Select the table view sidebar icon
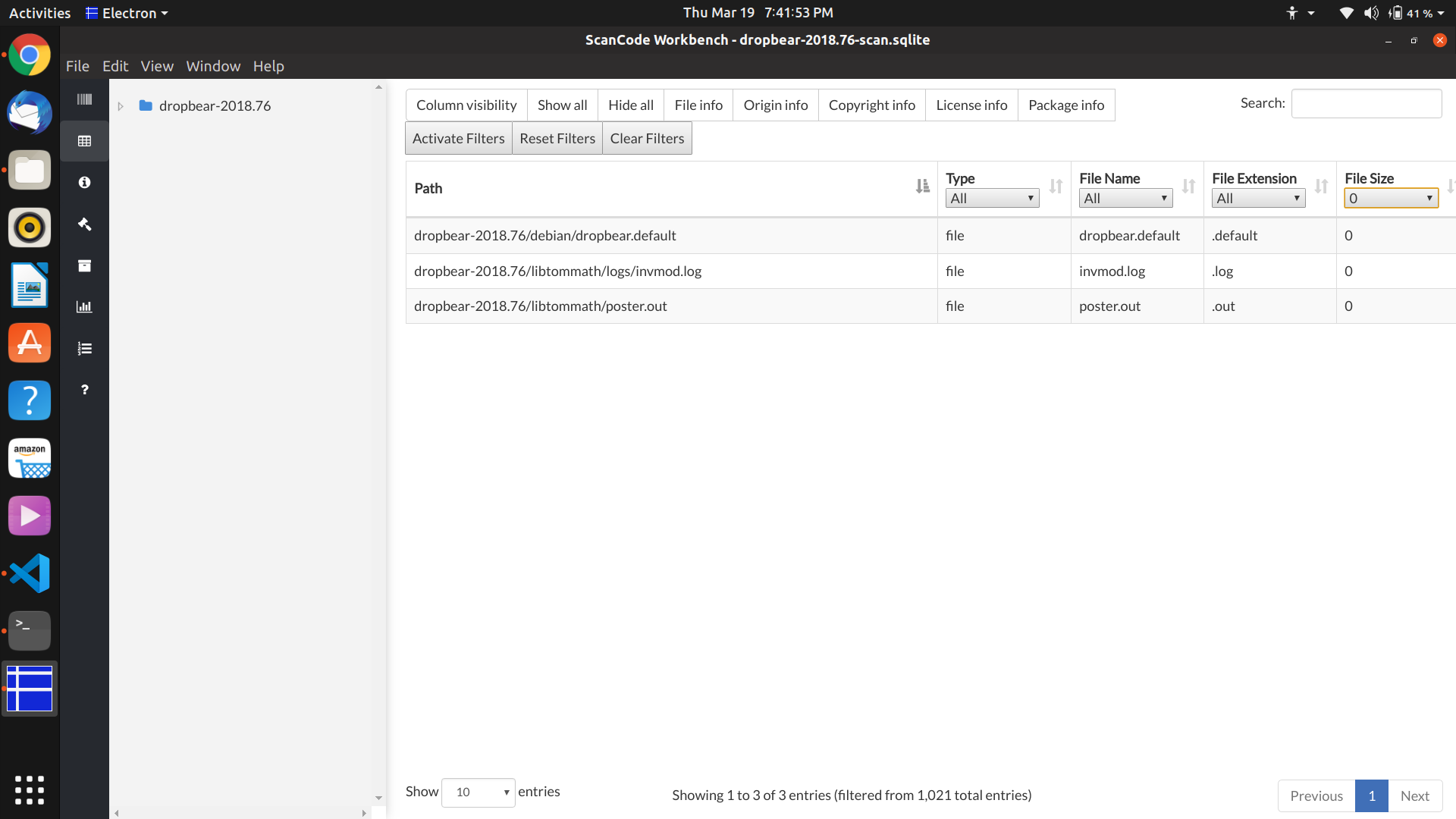The height and width of the screenshot is (819, 1456). coord(84,141)
